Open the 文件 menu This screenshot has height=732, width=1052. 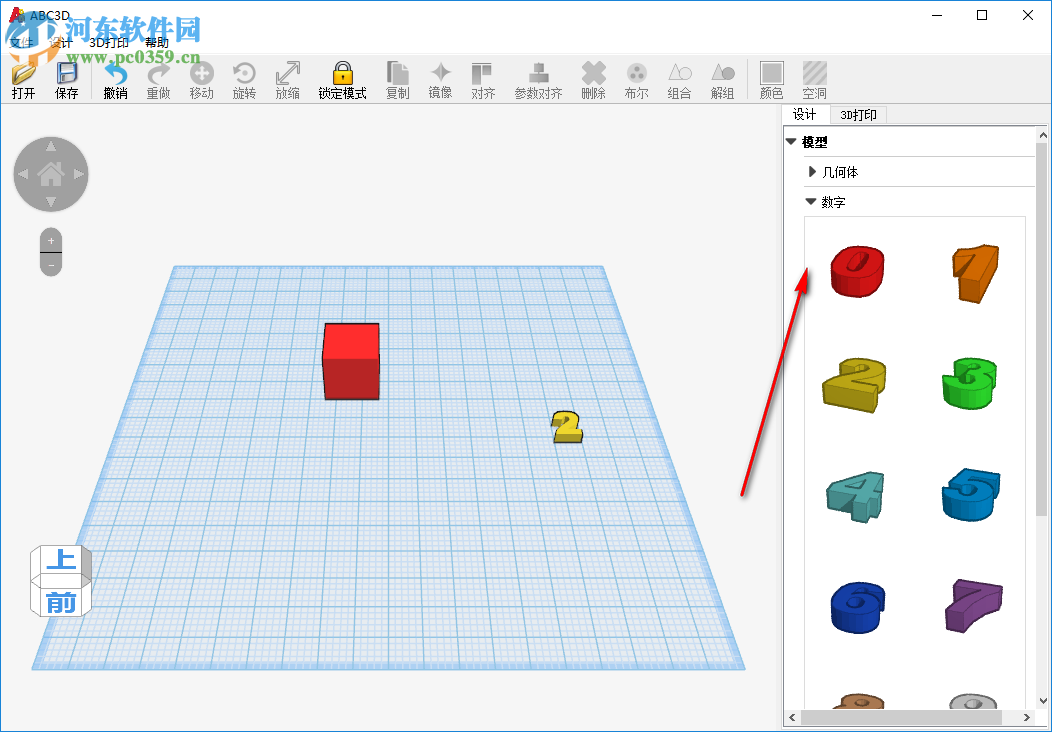point(21,43)
